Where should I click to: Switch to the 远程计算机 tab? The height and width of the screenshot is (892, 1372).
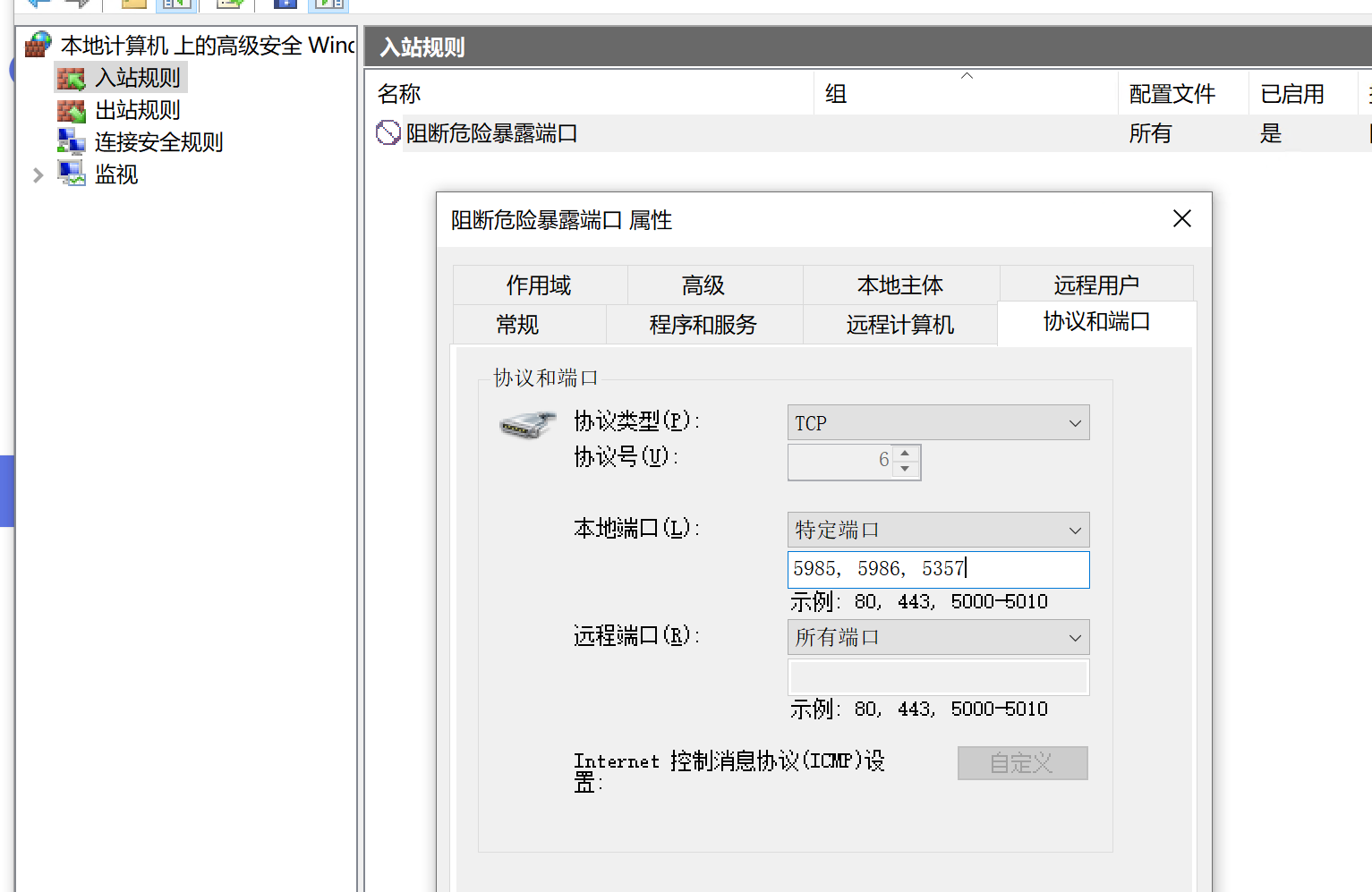tap(899, 324)
